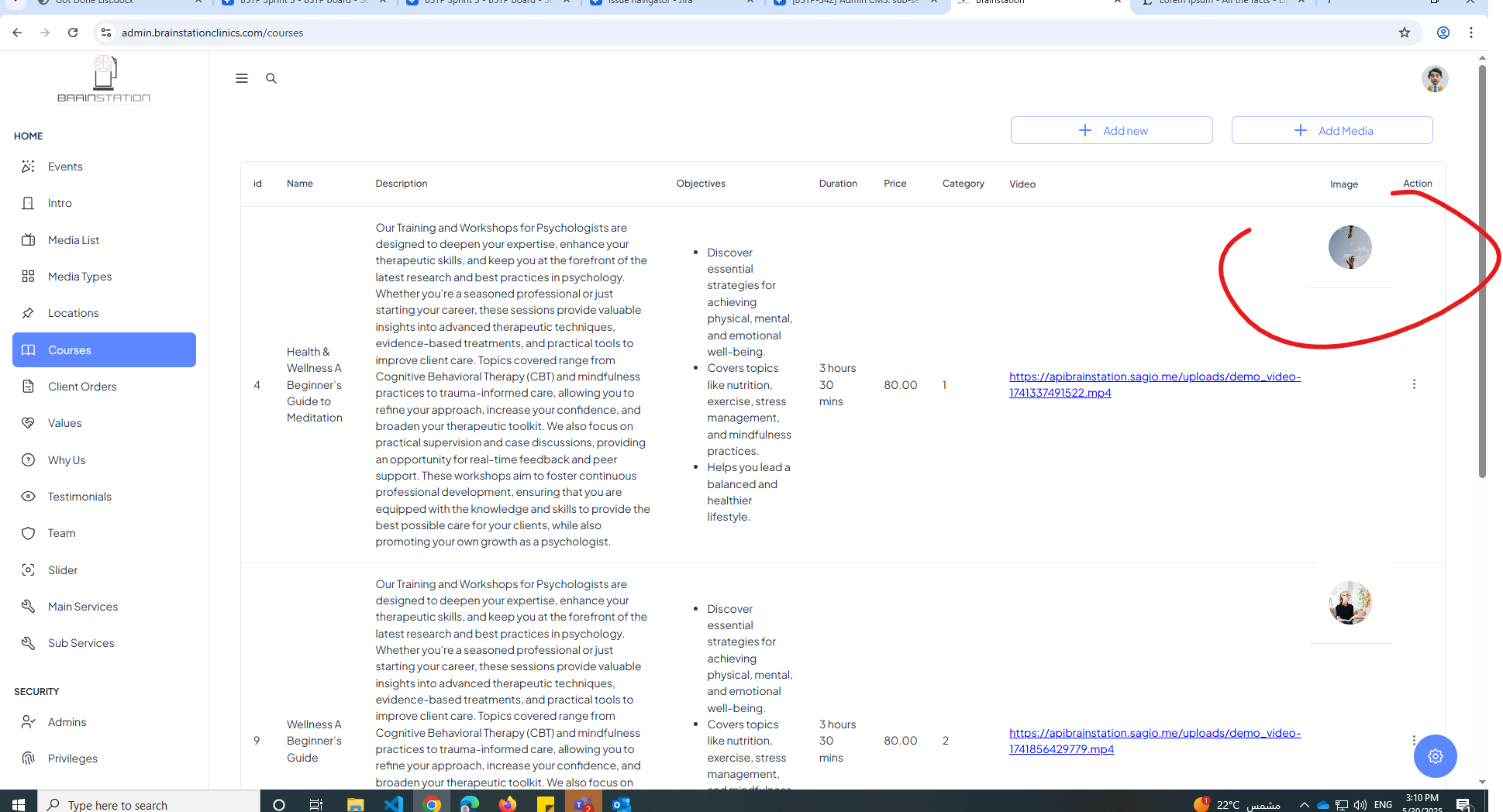
Task: Click the first course image thumbnail
Action: click(1350, 247)
